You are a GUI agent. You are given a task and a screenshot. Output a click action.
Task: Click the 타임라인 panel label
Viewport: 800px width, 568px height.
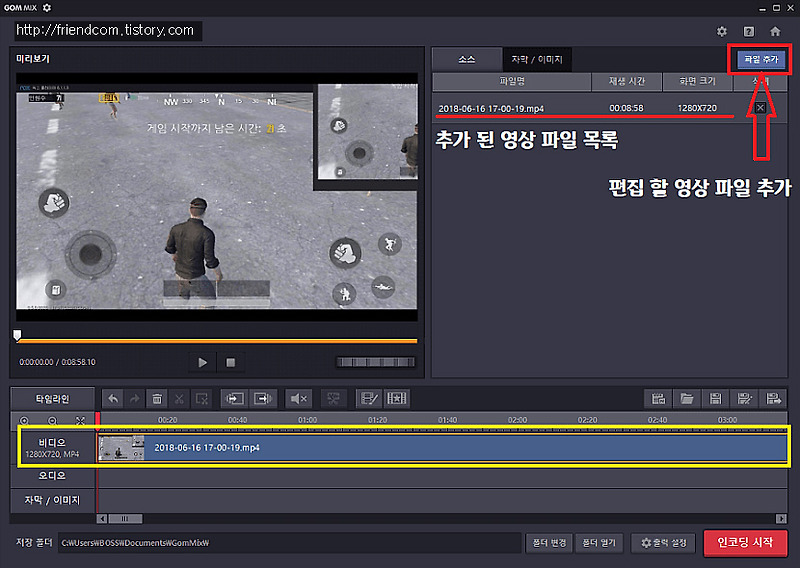coord(52,399)
